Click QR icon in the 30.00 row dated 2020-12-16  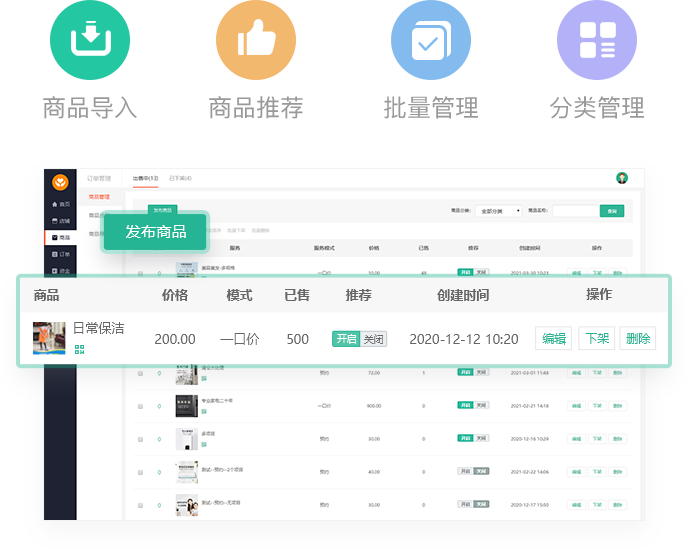pos(204,445)
